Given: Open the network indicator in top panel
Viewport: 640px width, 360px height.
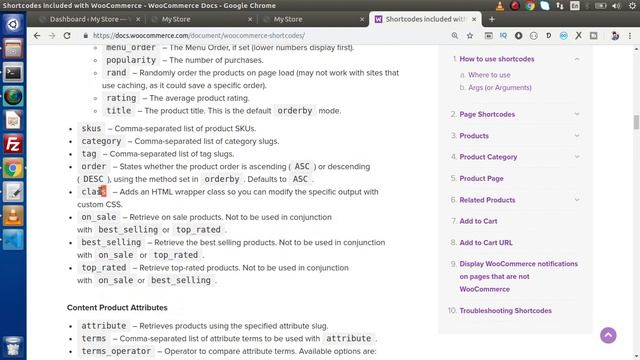Looking at the screenshot, I should (x=560, y=6).
